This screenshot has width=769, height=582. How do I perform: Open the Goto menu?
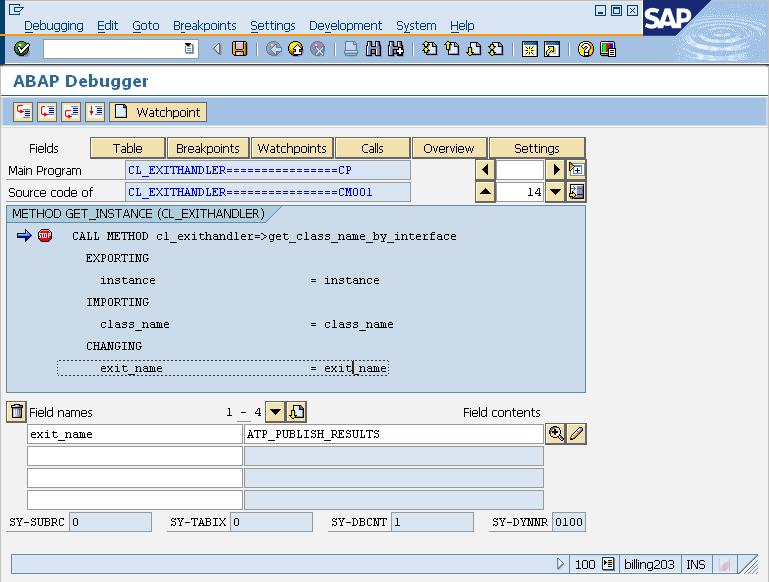pyautogui.click(x=146, y=25)
